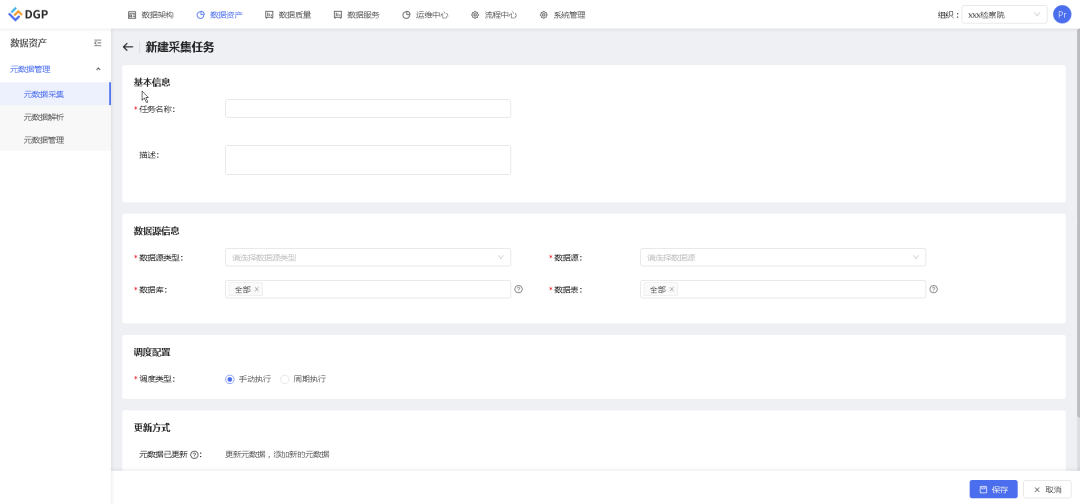Collapse the 数据资产 sidebar using the fold icon
1080x504 pixels.
click(97, 43)
